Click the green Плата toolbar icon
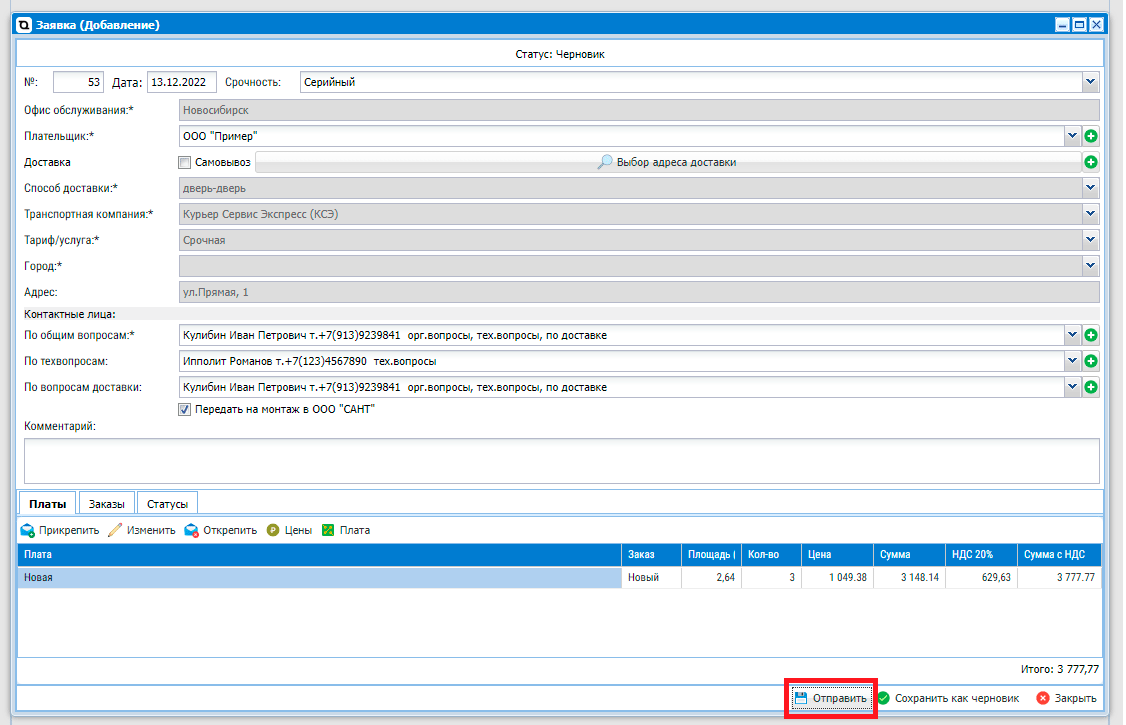This screenshot has height=725, width=1126. (327, 530)
